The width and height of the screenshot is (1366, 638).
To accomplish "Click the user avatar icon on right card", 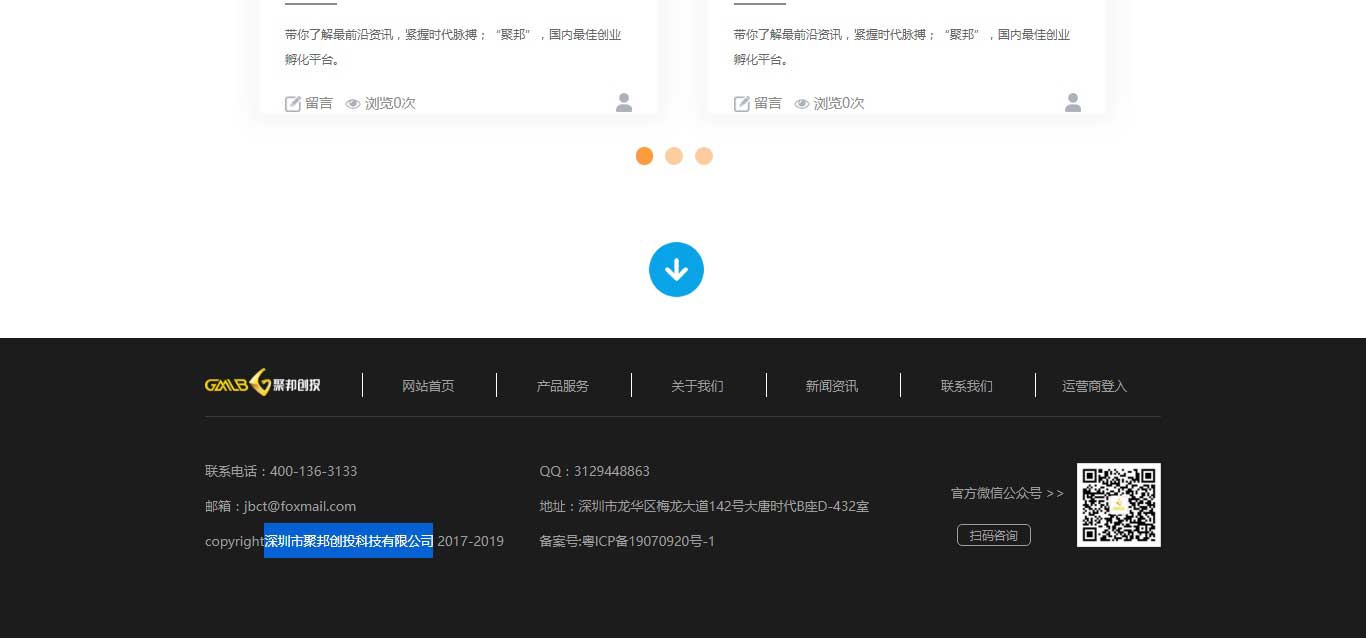I will coord(1072,101).
